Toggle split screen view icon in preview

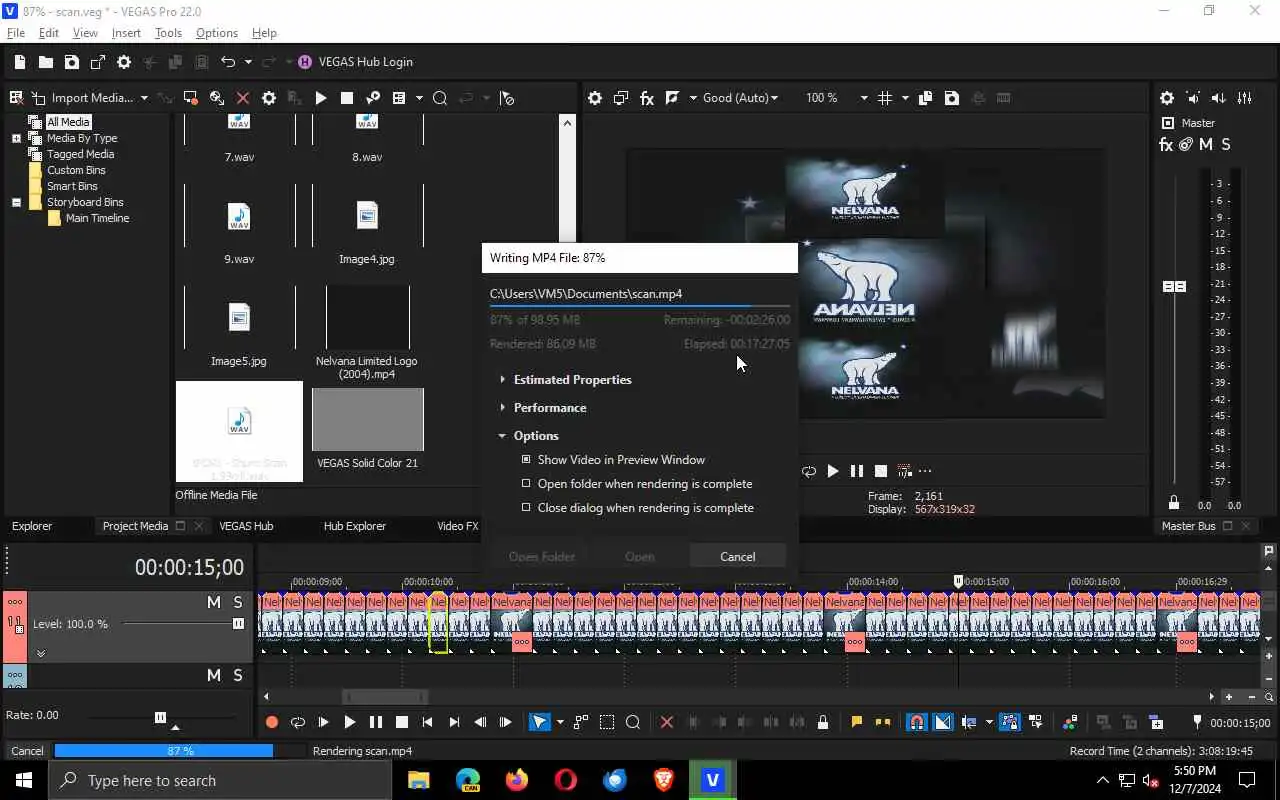click(673, 98)
